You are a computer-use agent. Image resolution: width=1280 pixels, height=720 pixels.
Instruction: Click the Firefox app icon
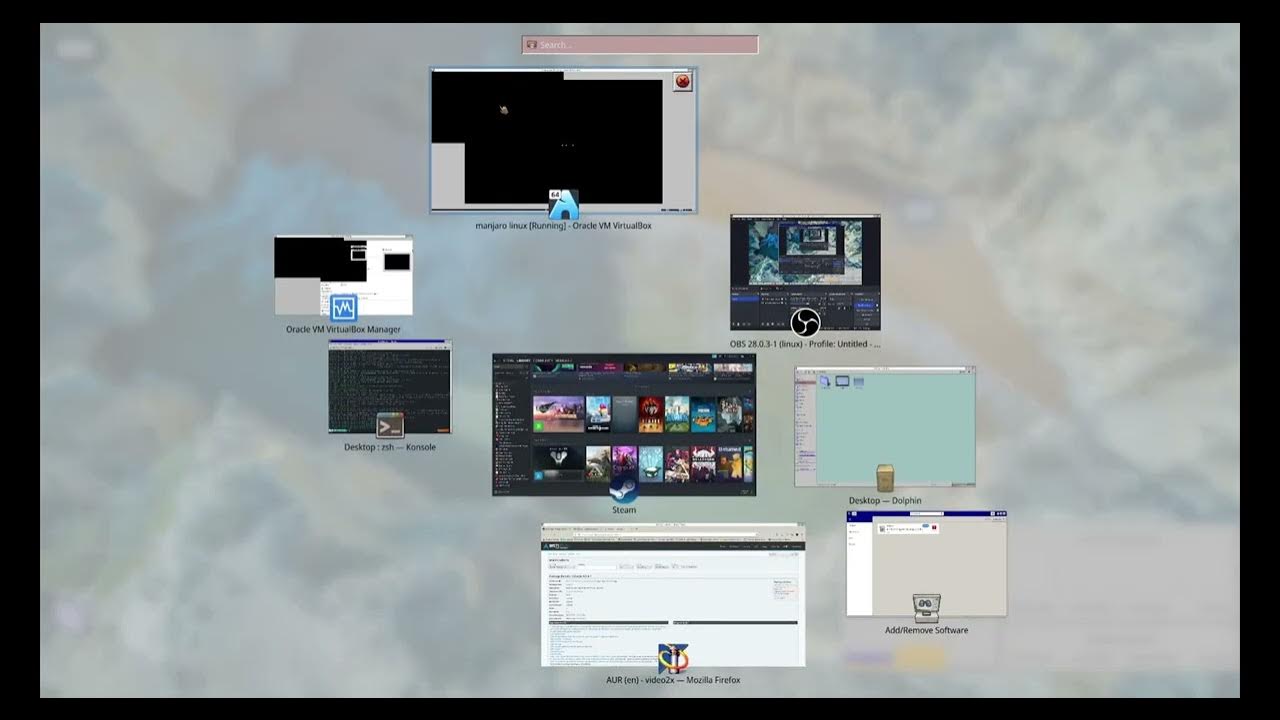[673, 659]
